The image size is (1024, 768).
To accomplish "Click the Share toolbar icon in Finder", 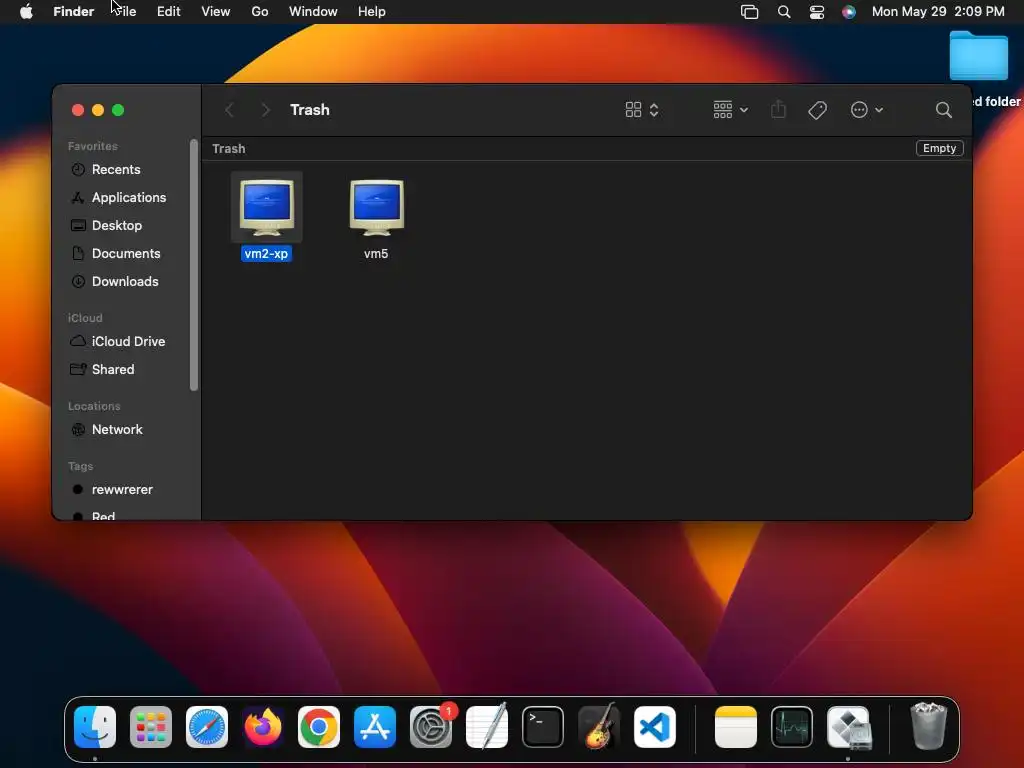I will (778, 110).
